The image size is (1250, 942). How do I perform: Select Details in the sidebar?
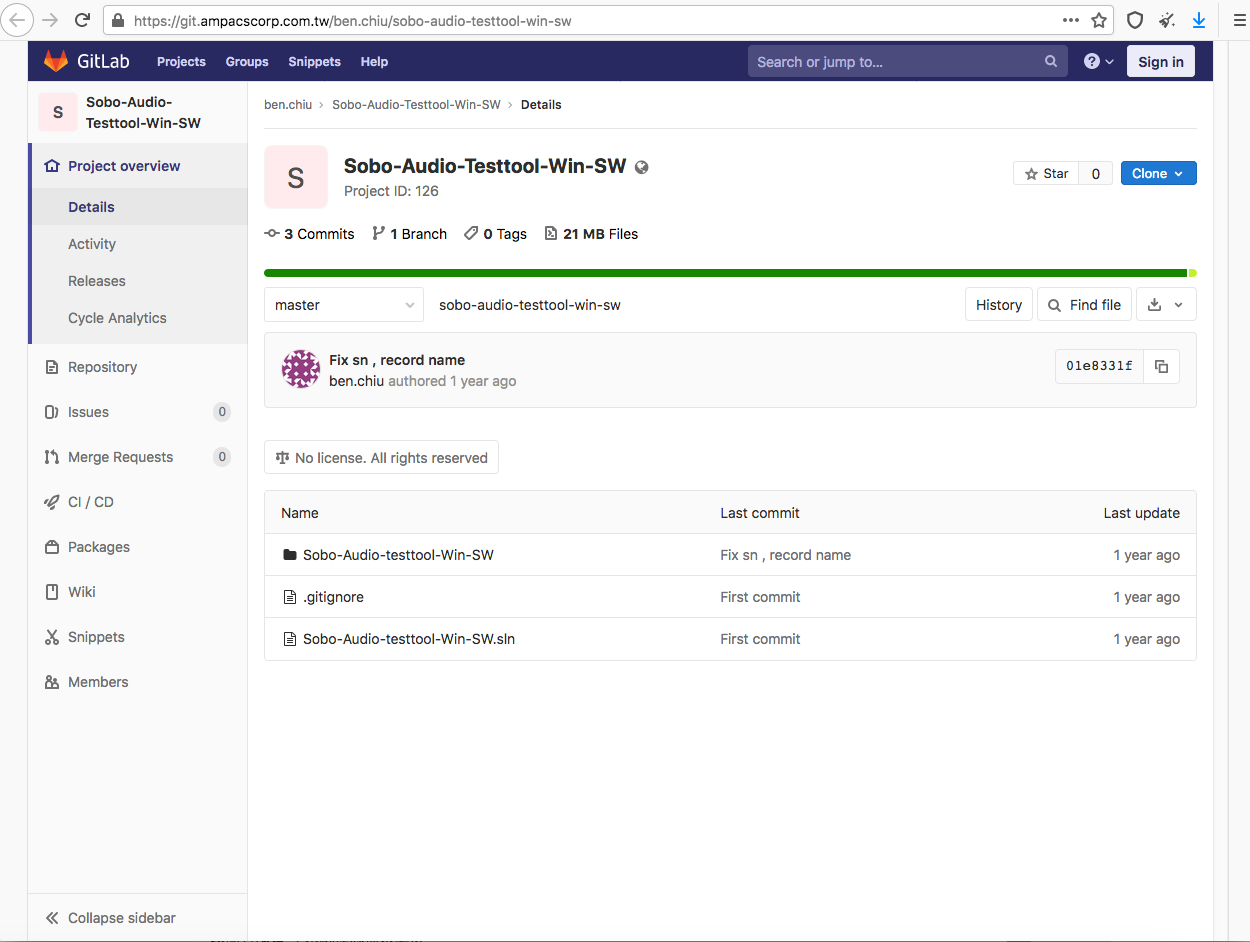138,207
